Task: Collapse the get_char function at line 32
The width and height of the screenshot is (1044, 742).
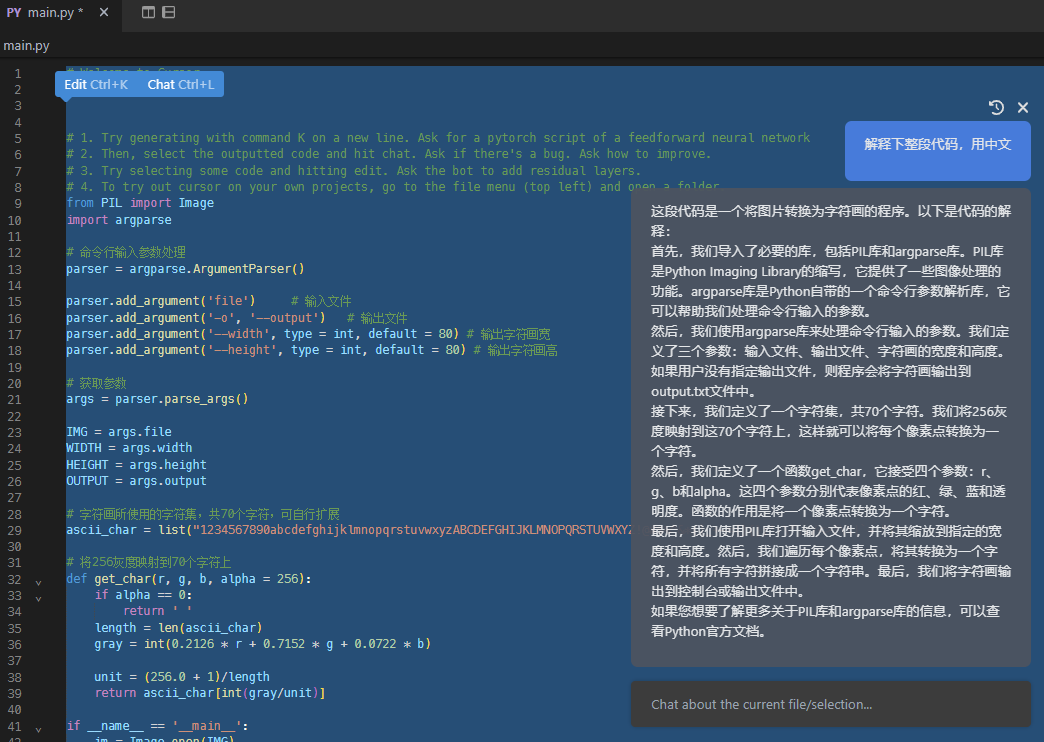Action: click(38, 583)
